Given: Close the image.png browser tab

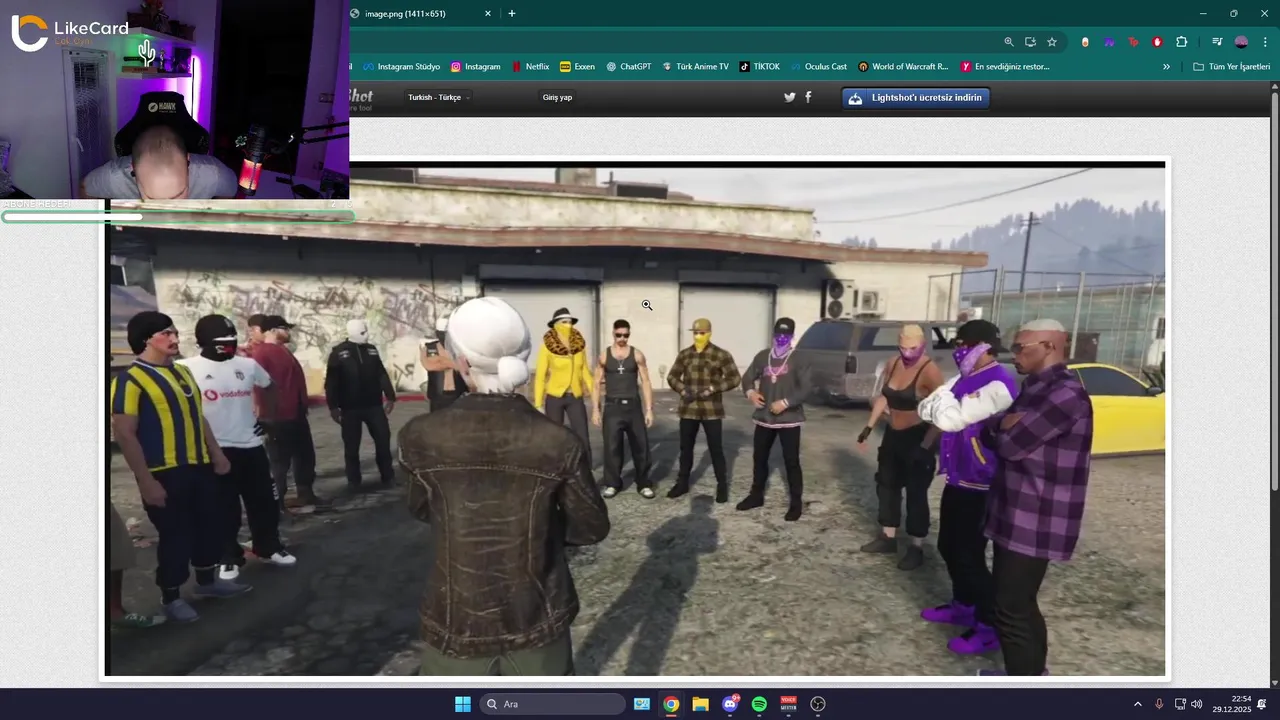Looking at the screenshot, I should click(x=488, y=14).
